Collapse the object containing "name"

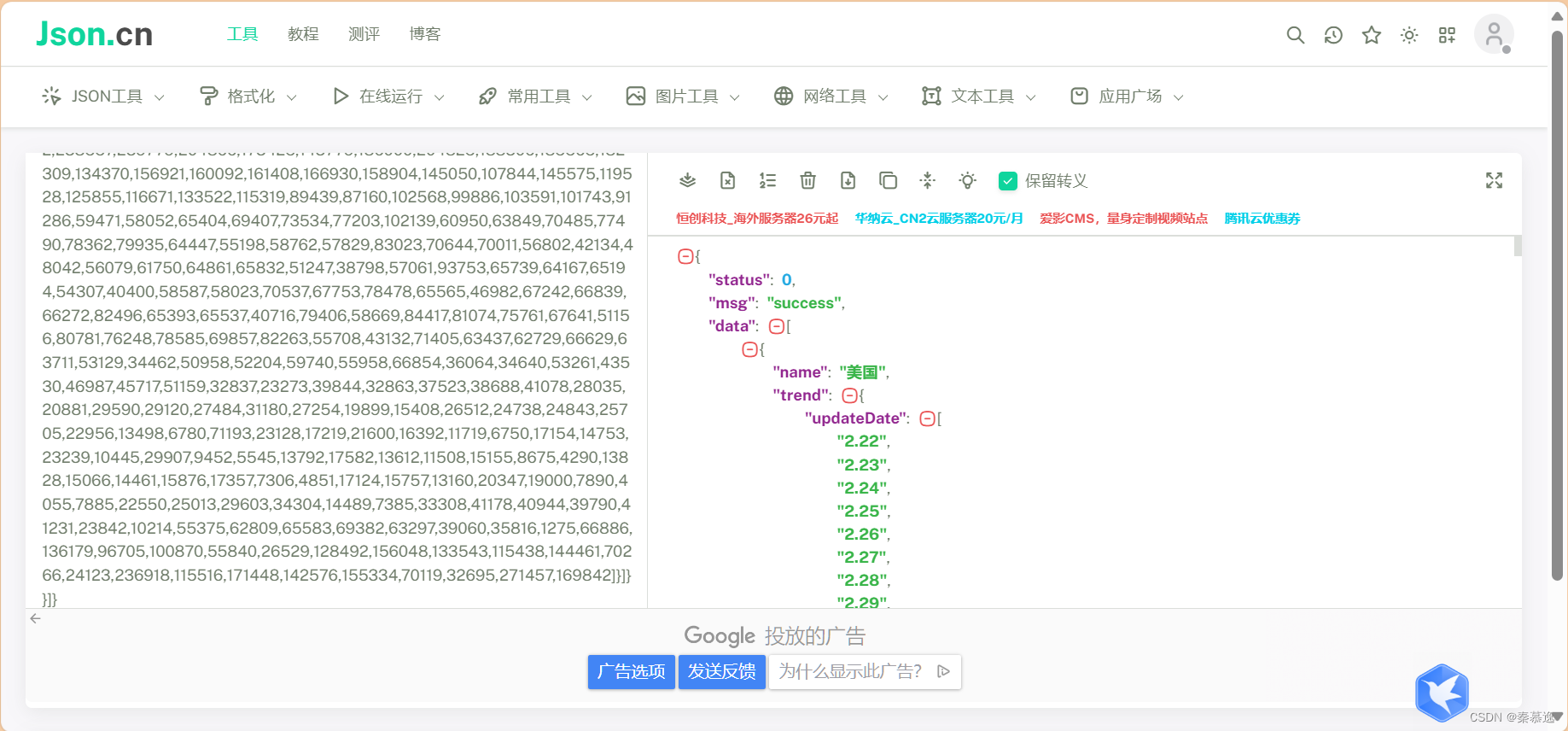[749, 349]
